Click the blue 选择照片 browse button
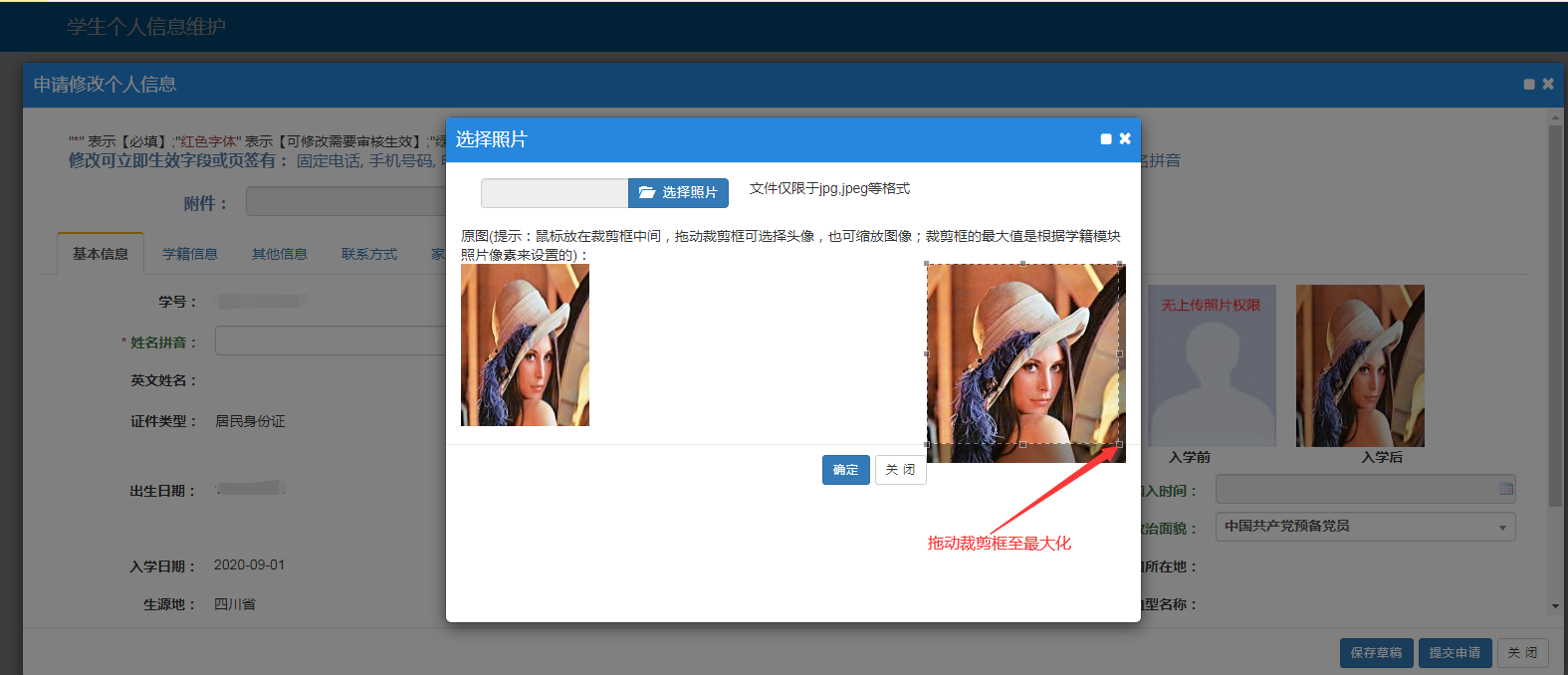This screenshot has height=675, width=1568. click(678, 192)
